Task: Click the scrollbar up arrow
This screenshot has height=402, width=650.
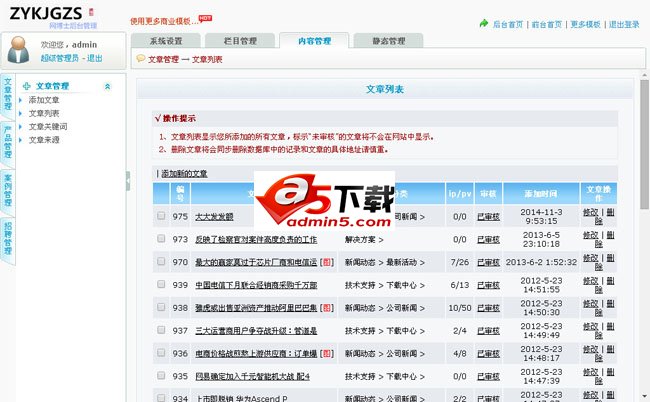Action: click(x=644, y=76)
